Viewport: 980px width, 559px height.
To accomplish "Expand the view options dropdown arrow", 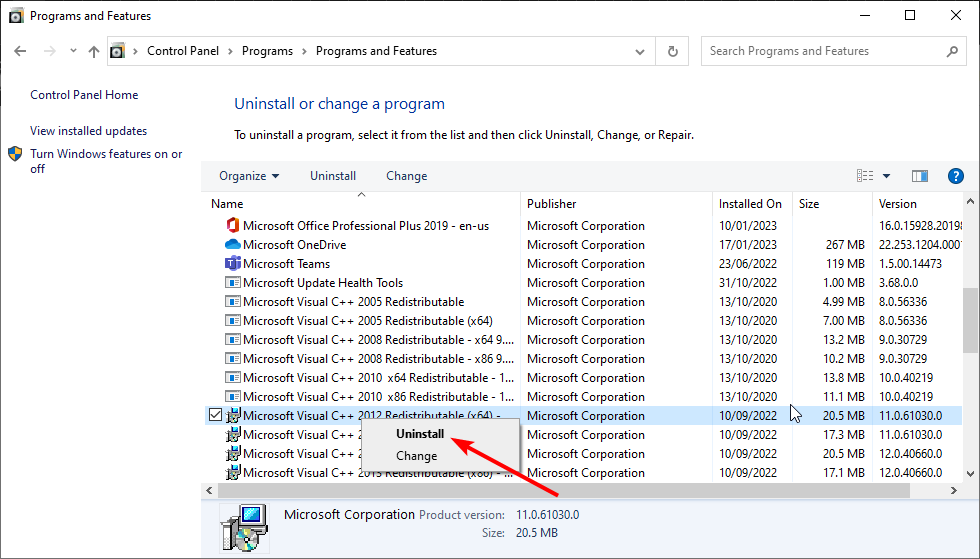I will (886, 176).
